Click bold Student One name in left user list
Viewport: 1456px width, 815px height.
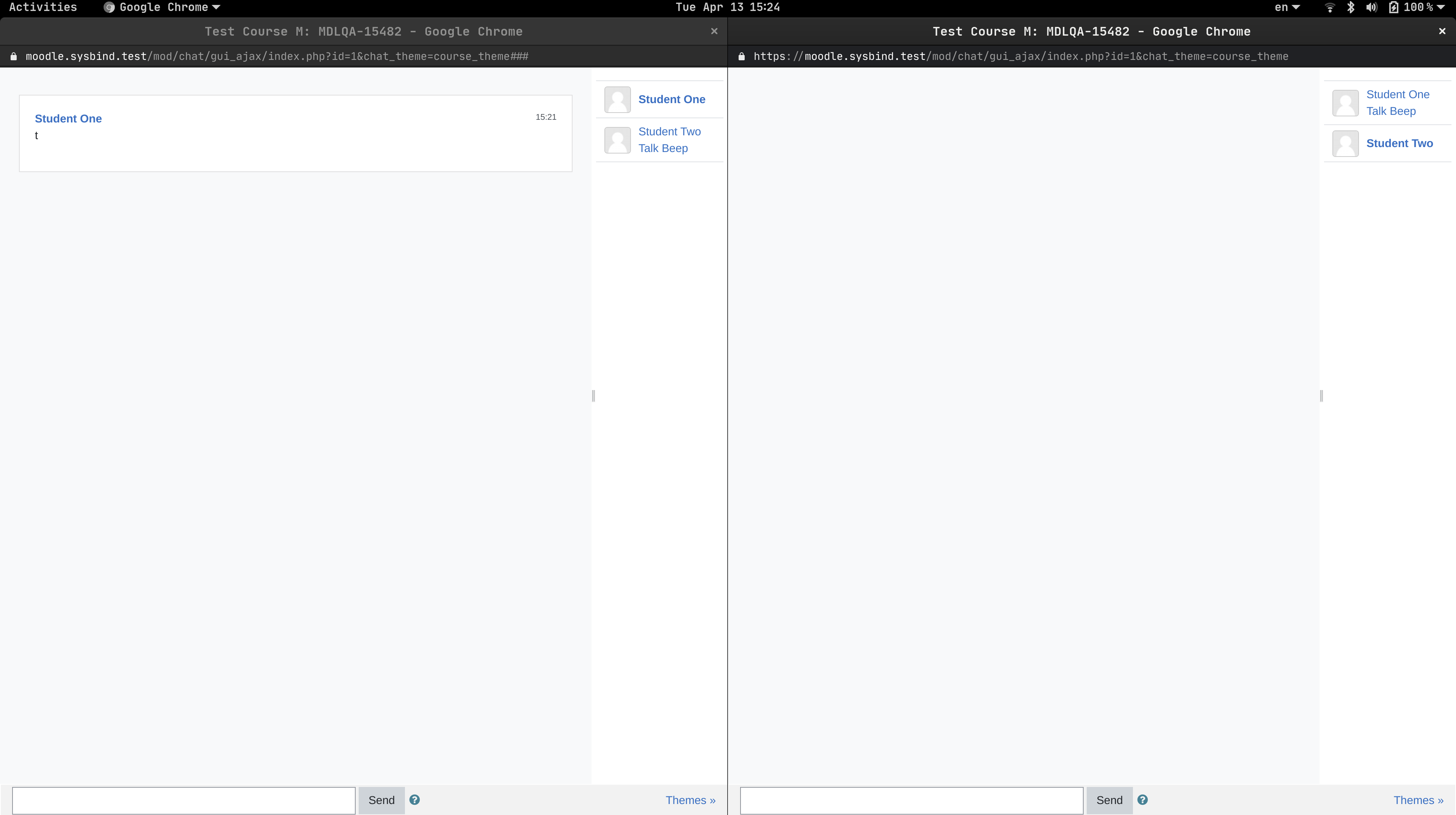point(672,99)
